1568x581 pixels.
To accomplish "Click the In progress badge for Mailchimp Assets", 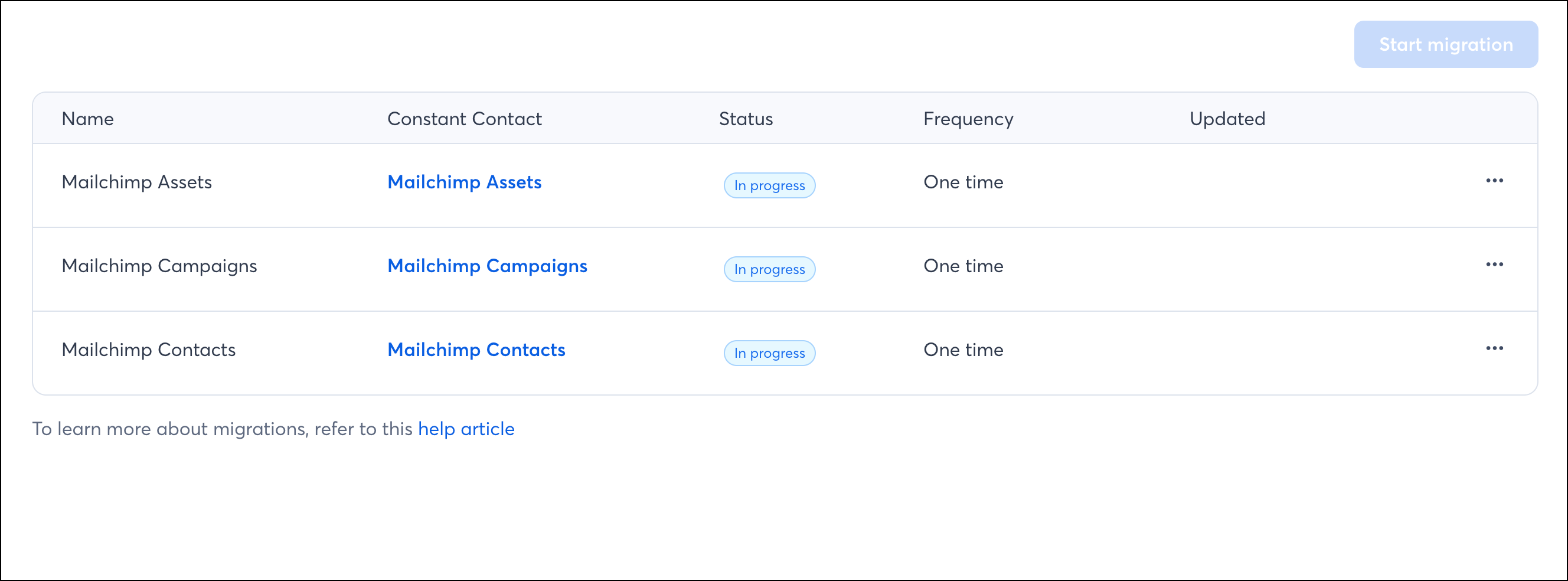I will pyautogui.click(x=769, y=185).
